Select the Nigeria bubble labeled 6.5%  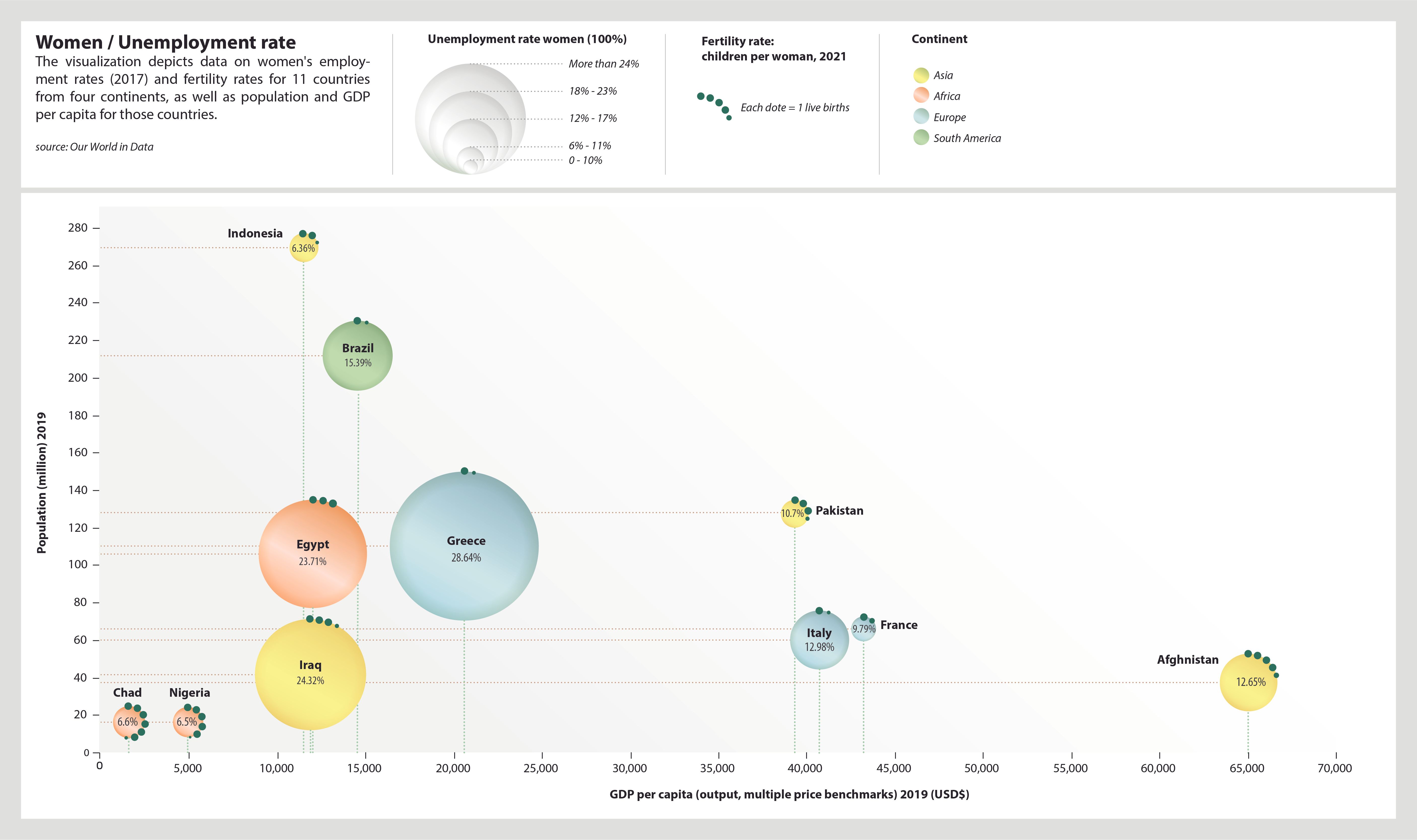coord(187,722)
